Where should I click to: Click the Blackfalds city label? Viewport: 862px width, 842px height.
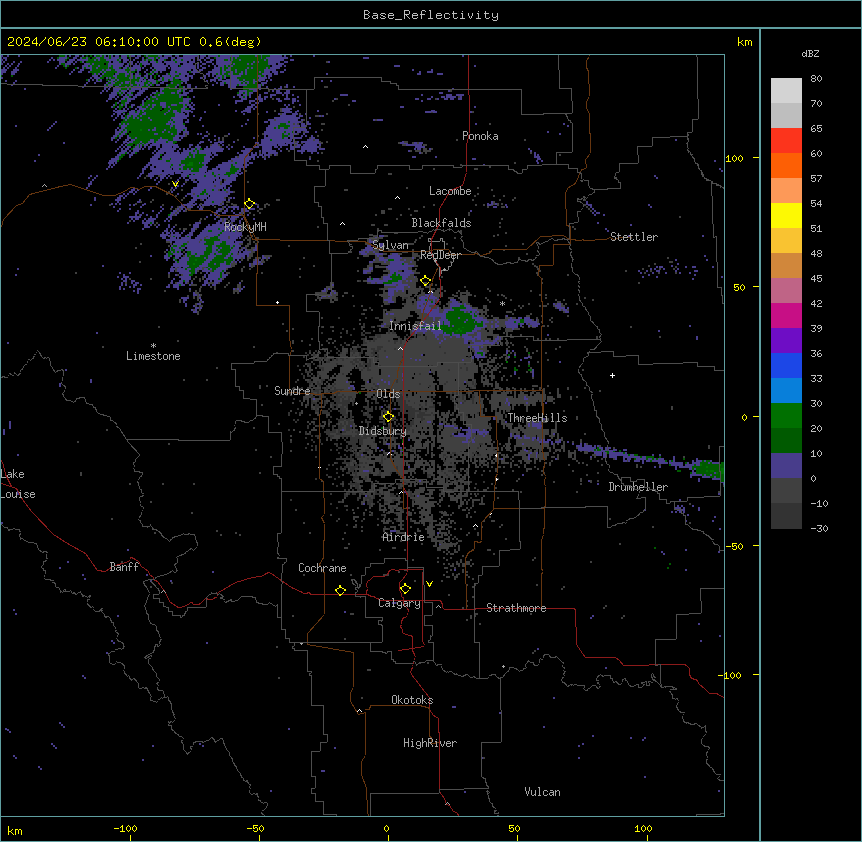click(441, 223)
